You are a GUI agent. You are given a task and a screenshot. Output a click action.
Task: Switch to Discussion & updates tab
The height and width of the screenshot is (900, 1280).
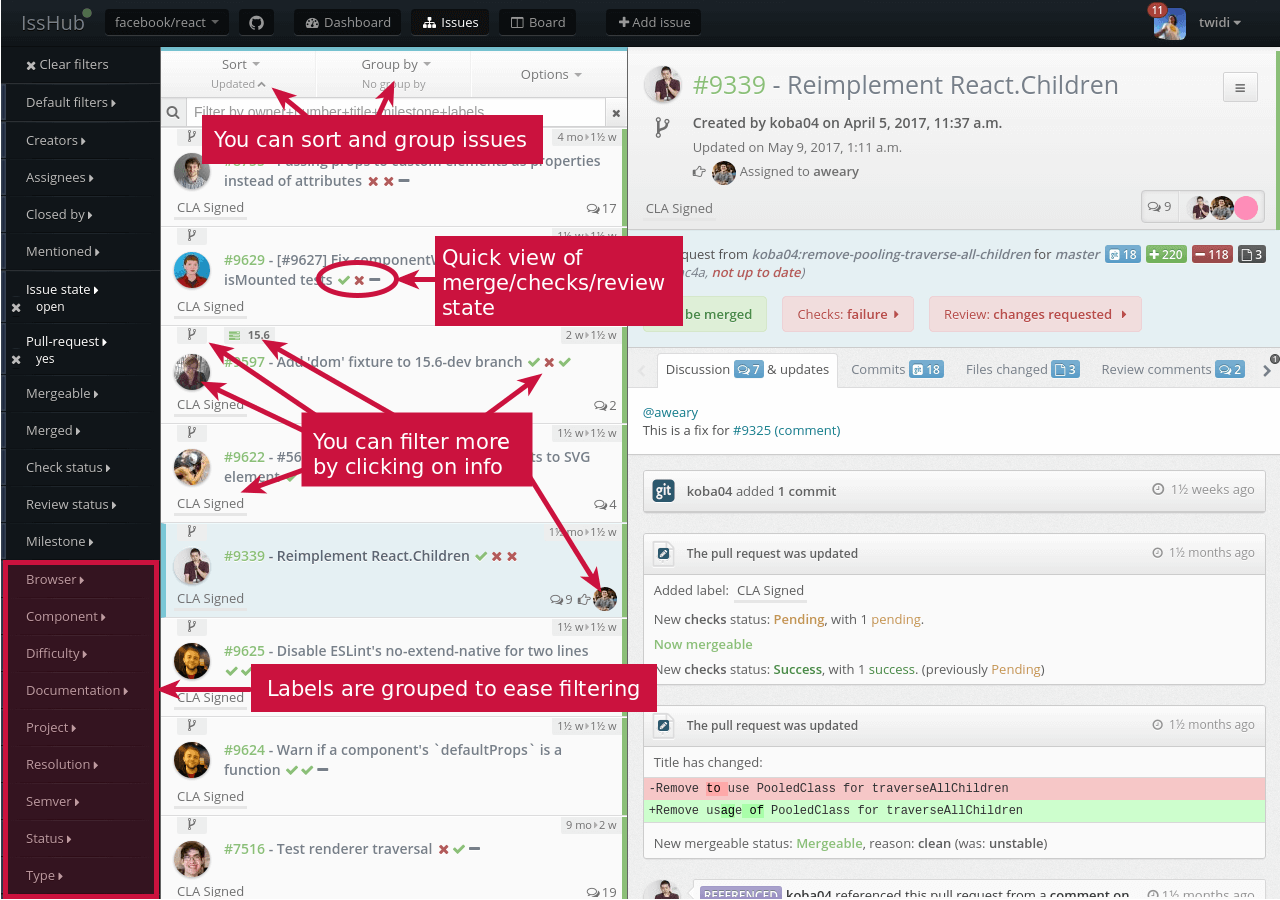click(x=747, y=369)
